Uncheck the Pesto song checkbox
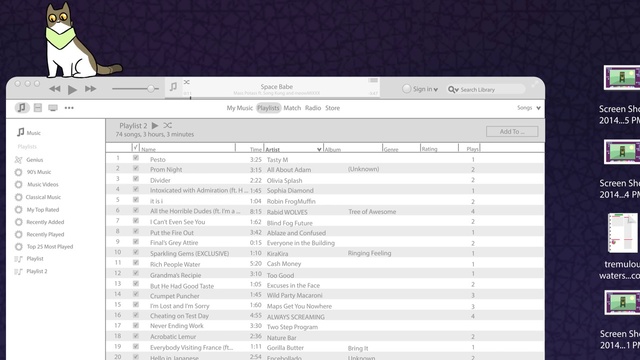 pos(136,158)
